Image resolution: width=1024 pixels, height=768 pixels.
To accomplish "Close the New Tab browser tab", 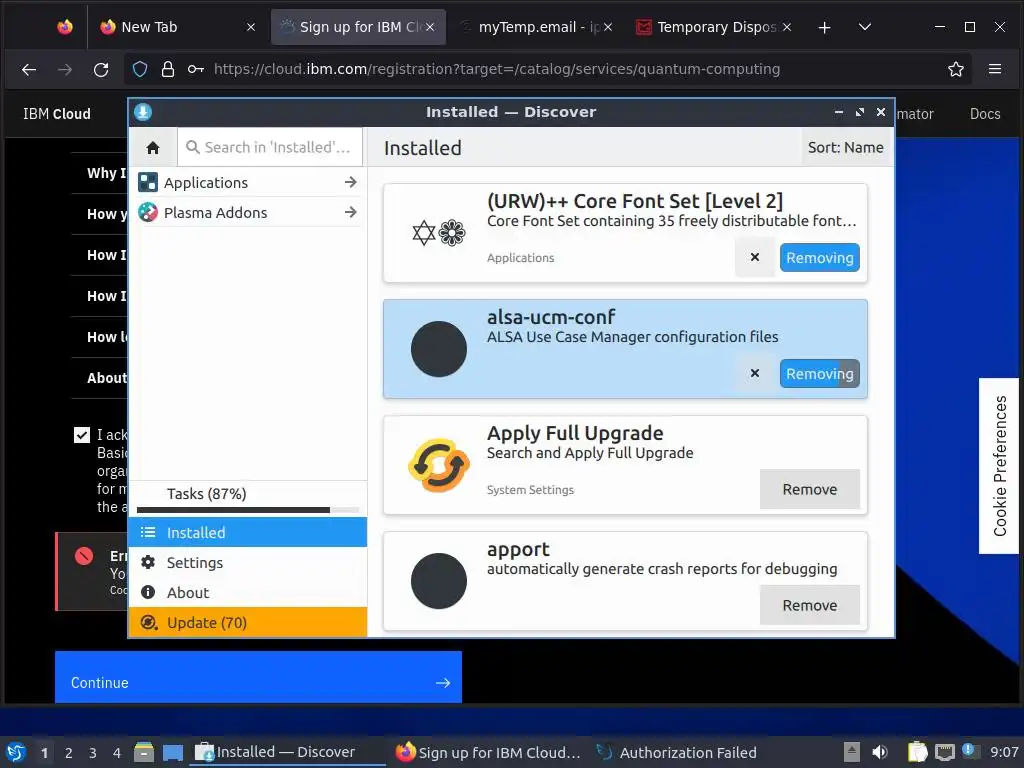I will [251, 27].
